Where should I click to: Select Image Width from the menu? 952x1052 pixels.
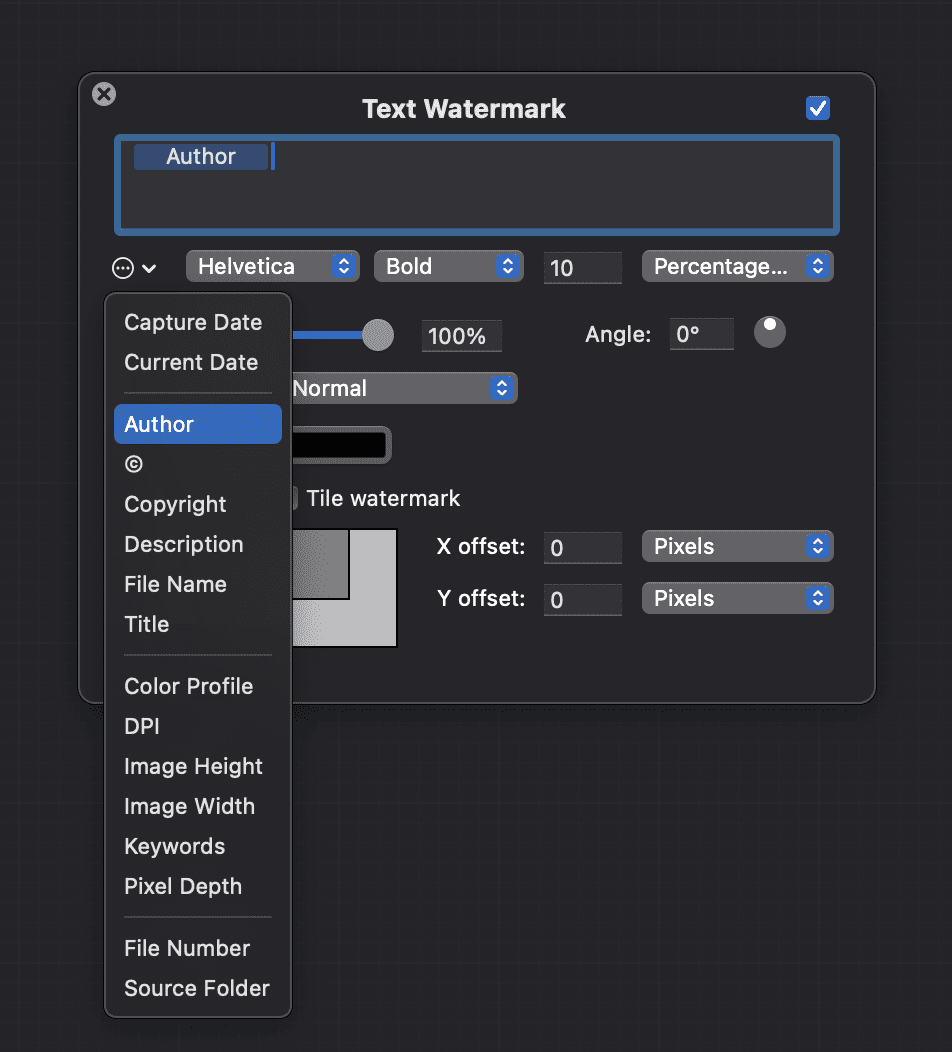click(189, 807)
